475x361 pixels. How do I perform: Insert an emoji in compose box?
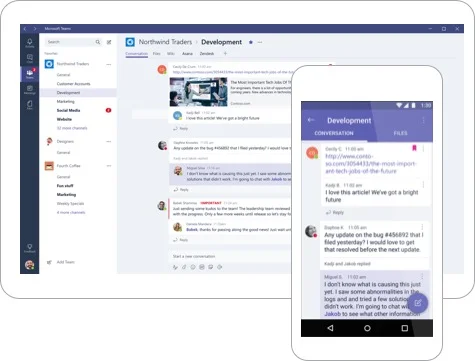coord(193,267)
